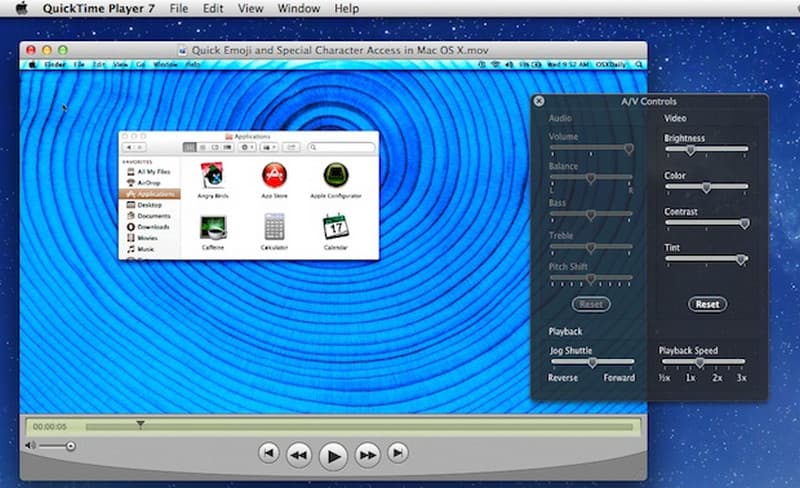
Task: Mute using the player speaker icon
Action: click(x=30, y=445)
